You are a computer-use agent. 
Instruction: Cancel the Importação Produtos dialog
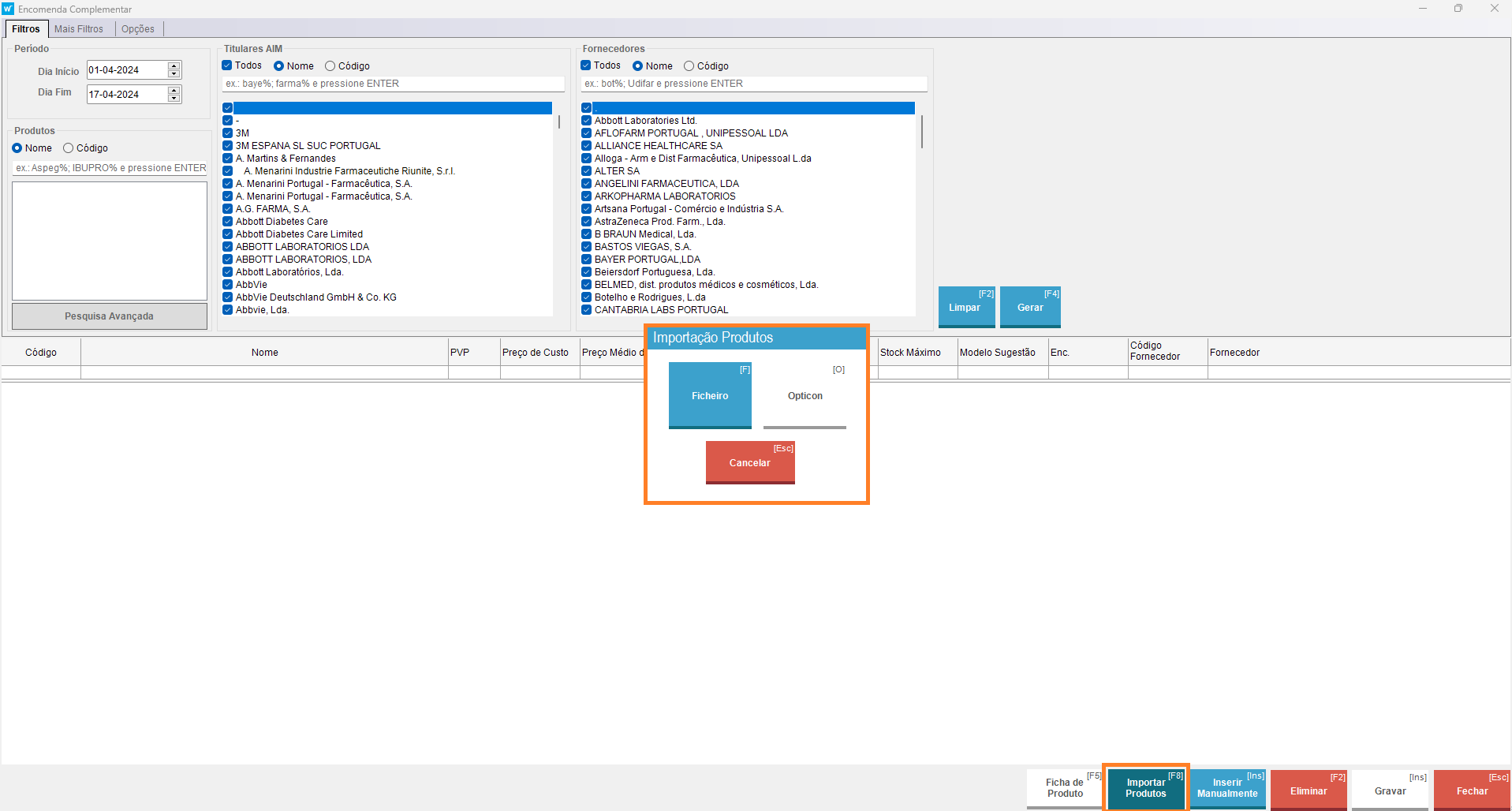click(749, 462)
